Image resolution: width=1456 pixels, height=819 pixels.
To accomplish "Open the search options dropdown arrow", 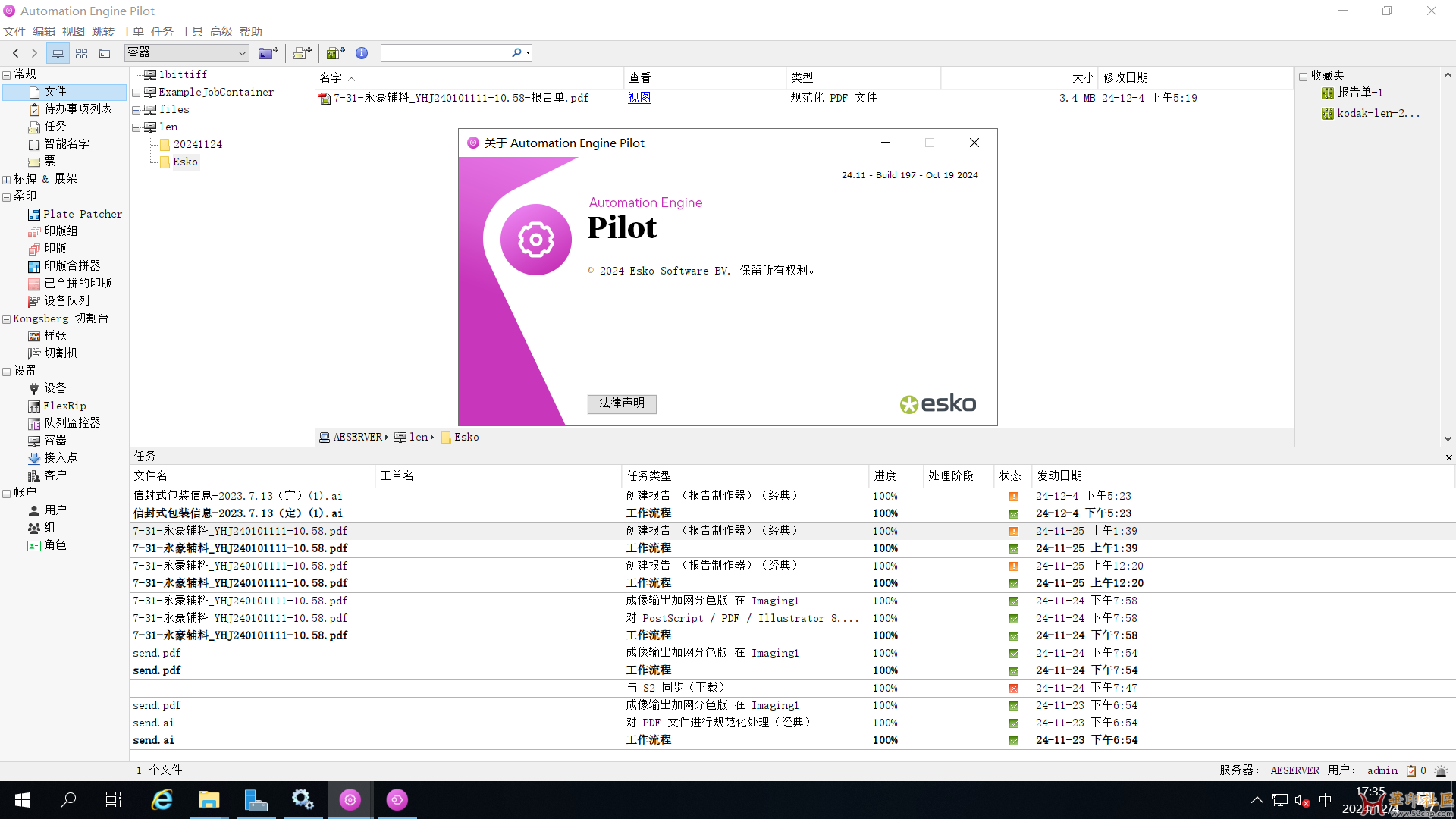I will (x=529, y=53).
